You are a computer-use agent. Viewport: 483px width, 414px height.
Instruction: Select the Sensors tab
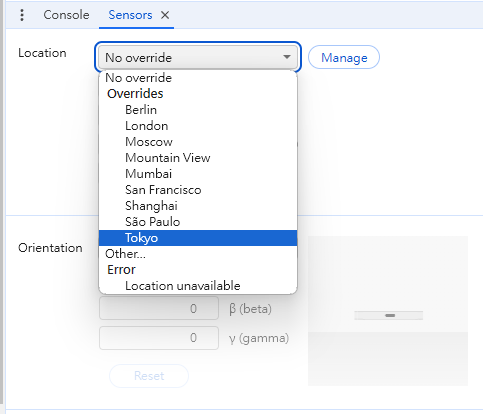click(130, 15)
